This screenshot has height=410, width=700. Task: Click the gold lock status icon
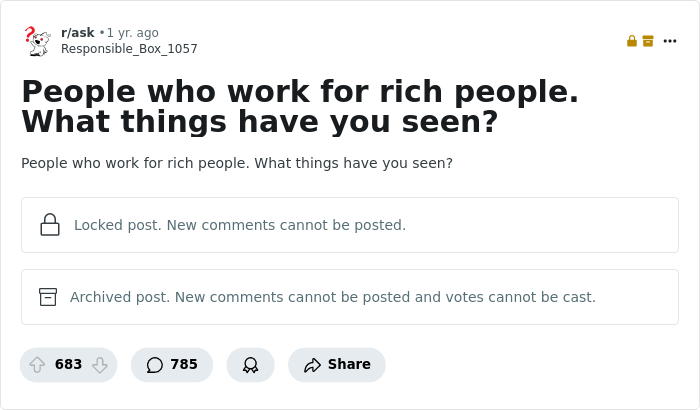(x=632, y=41)
